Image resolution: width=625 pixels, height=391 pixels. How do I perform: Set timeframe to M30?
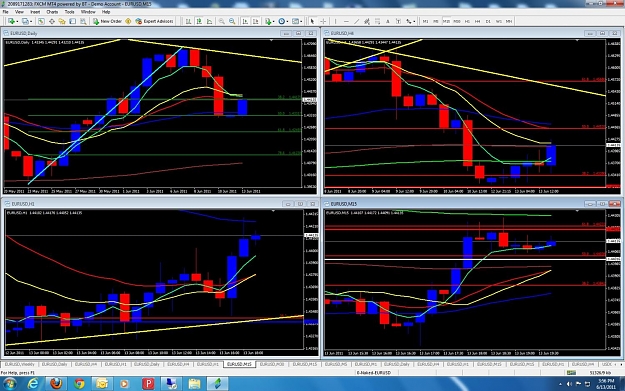point(457,21)
